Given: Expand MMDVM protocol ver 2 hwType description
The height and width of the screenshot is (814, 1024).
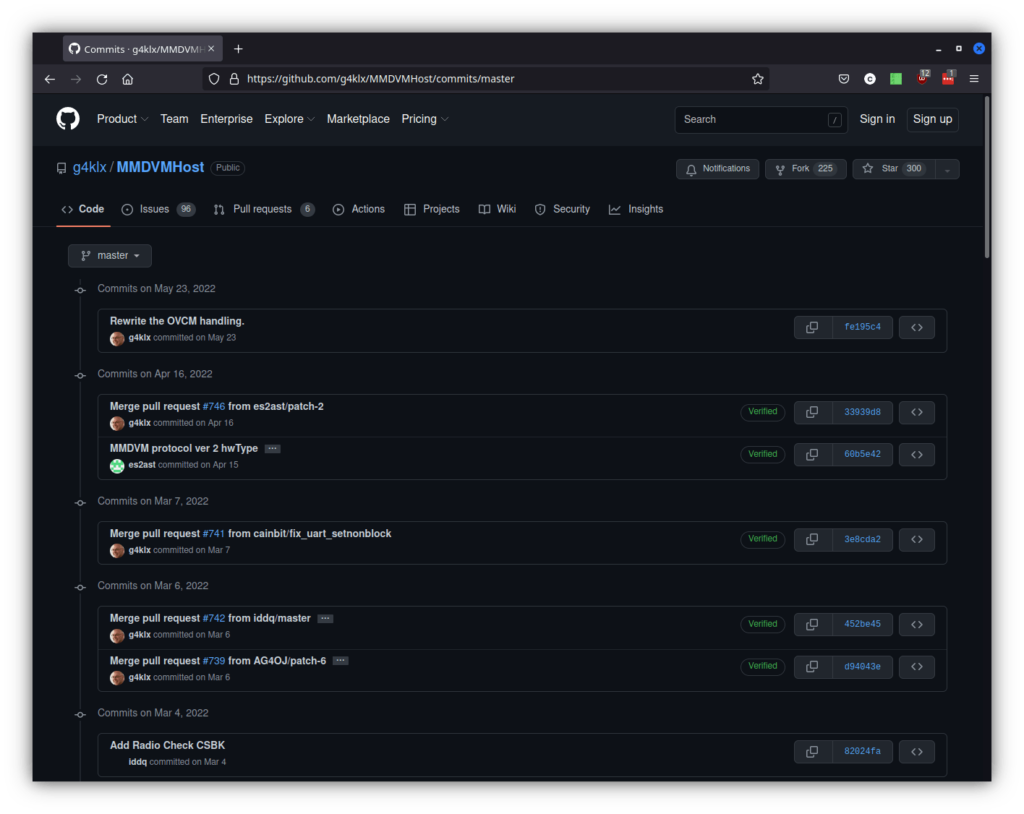Looking at the screenshot, I should click(272, 449).
